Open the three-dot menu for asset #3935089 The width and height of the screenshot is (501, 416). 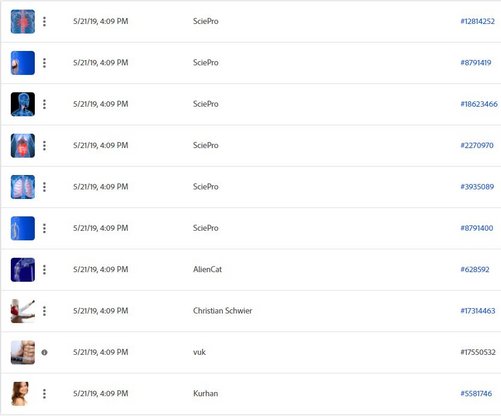(x=44, y=187)
